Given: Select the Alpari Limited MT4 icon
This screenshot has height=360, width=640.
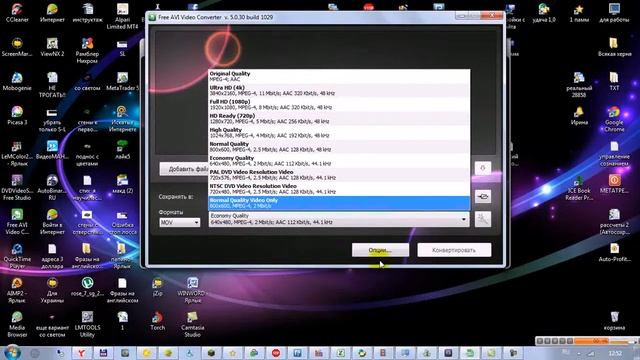Looking at the screenshot, I should [x=122, y=16].
